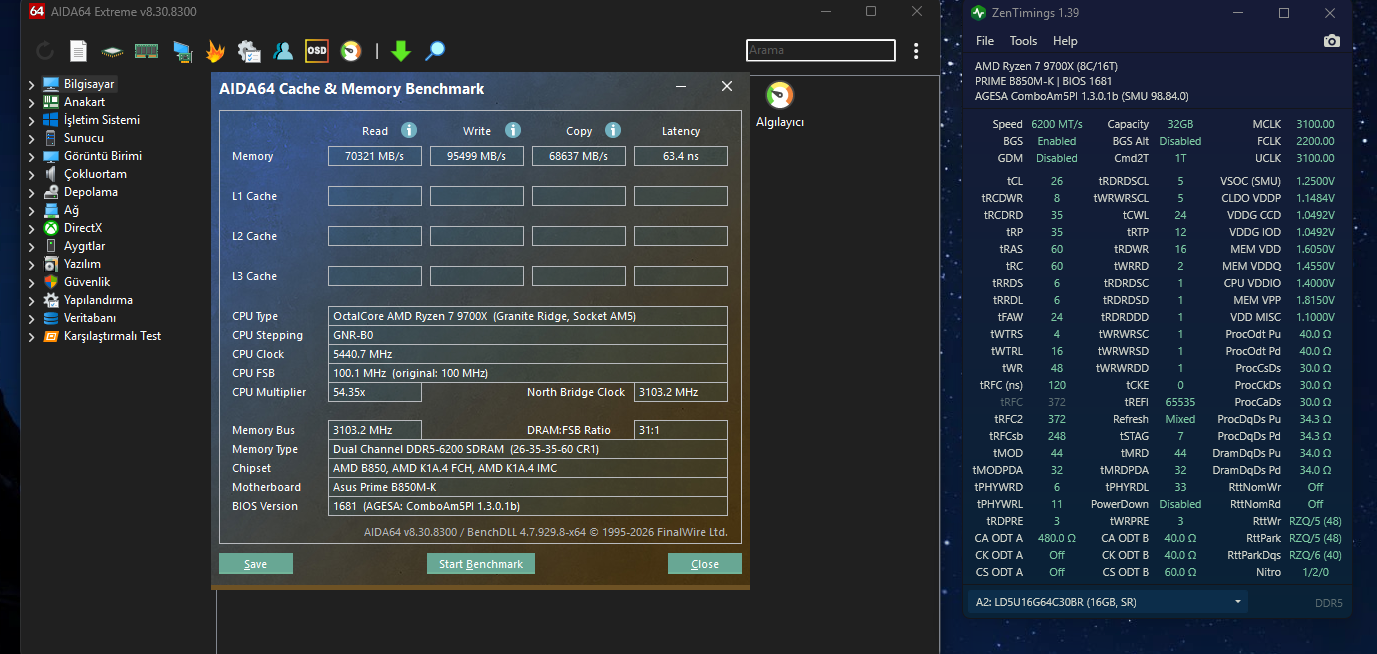Click the DRAM:FSB Ratio value 31:1

pyautogui.click(x=681, y=430)
